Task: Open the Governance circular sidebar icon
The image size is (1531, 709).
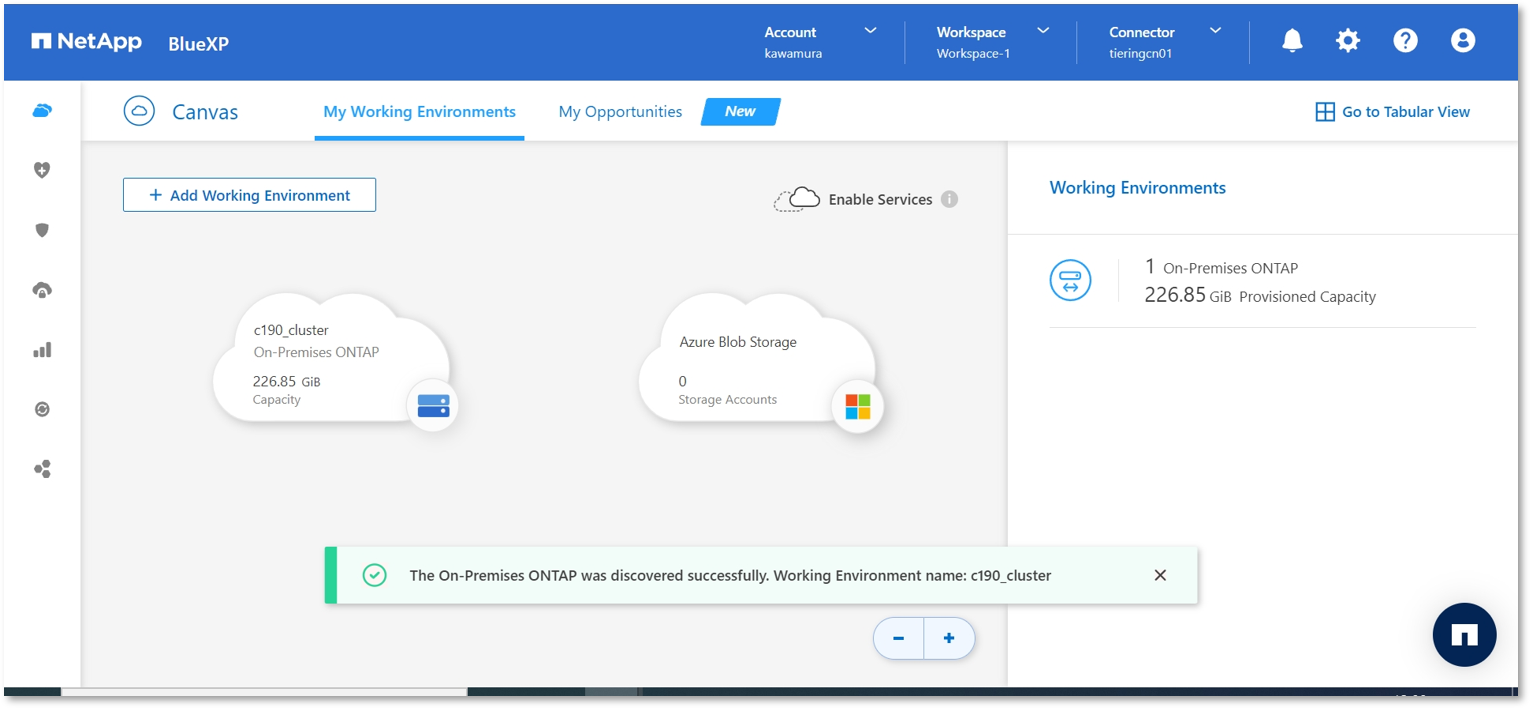Action: tap(42, 409)
